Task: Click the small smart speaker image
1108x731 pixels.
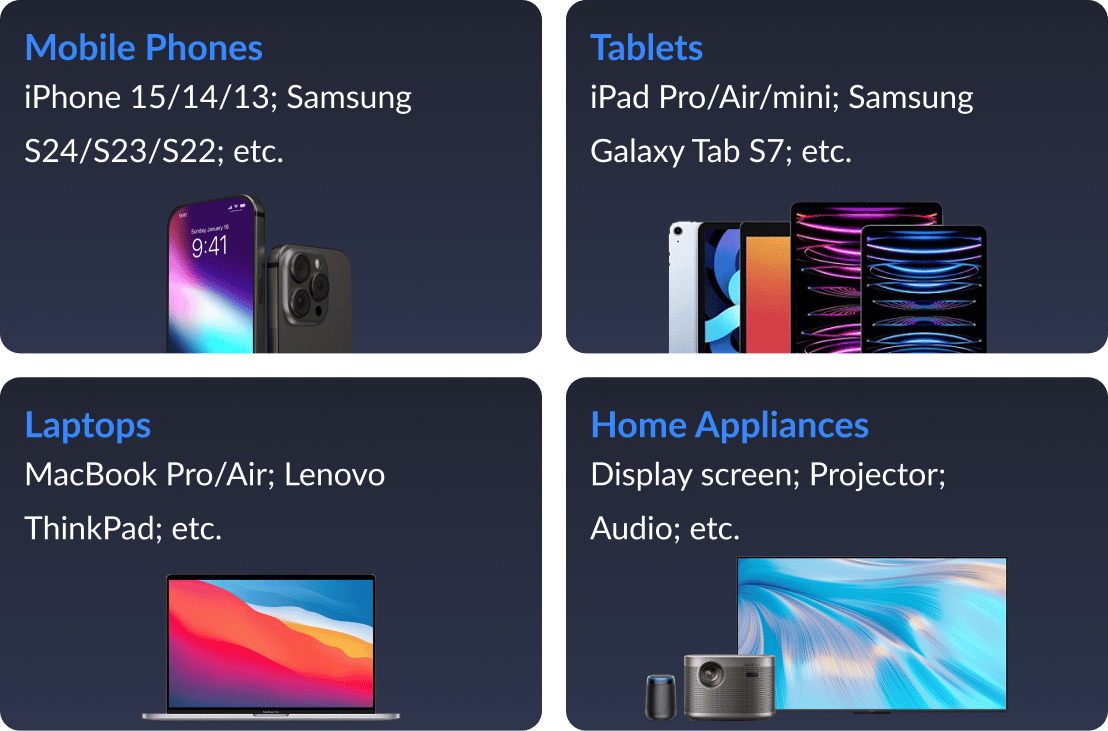Action: (x=661, y=697)
